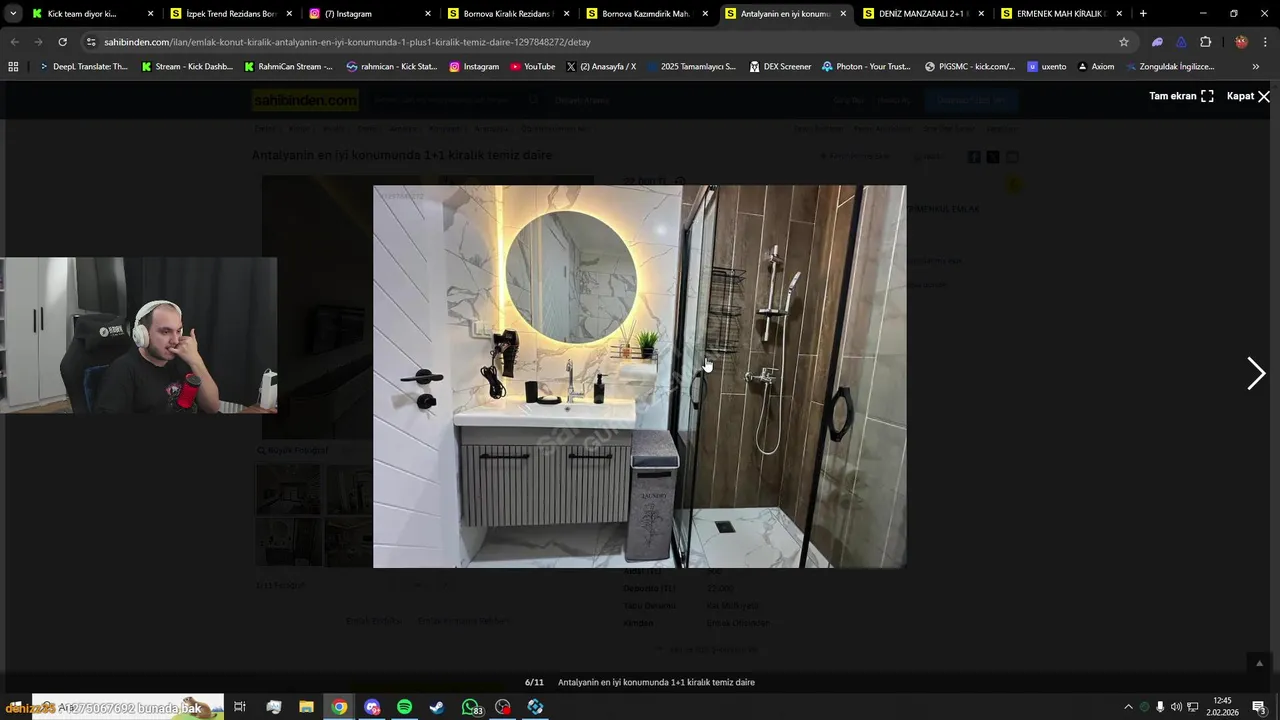Viewport: 1280px width, 720px height.
Task: Open the clock showing 12:45
Action: [x=1221, y=706]
